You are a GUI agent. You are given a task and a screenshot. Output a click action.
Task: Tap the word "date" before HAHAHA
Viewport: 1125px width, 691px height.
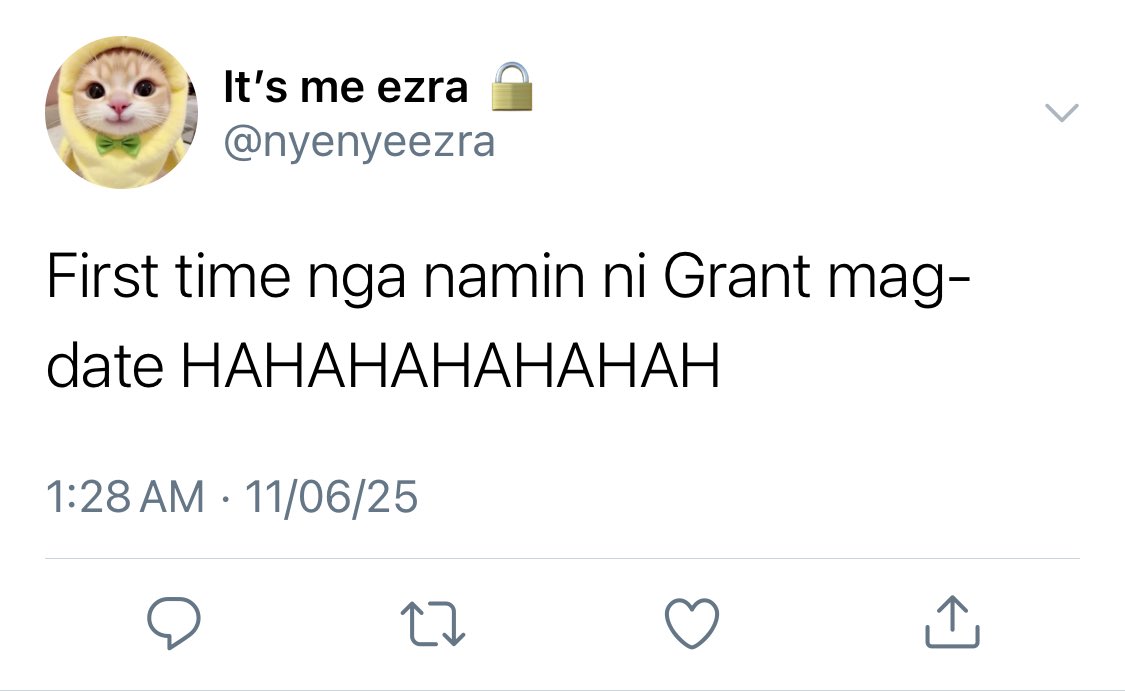[x=105, y=366]
